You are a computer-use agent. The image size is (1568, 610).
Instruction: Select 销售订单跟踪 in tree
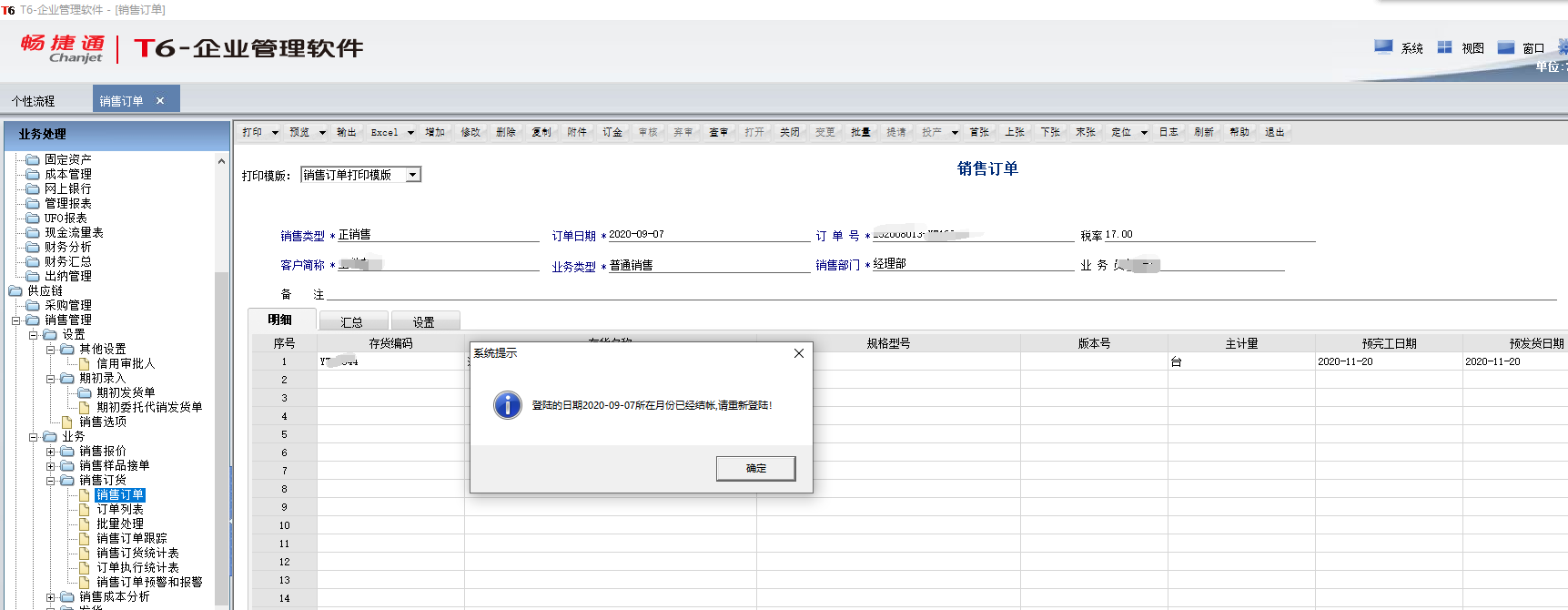coord(132,538)
